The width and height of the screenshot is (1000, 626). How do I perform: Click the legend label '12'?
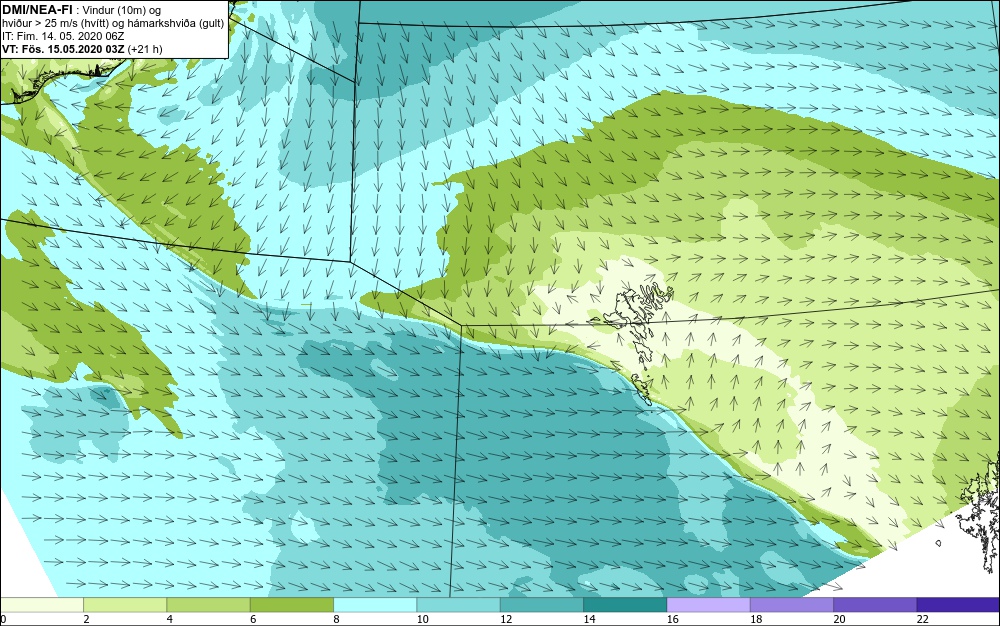(x=506, y=619)
